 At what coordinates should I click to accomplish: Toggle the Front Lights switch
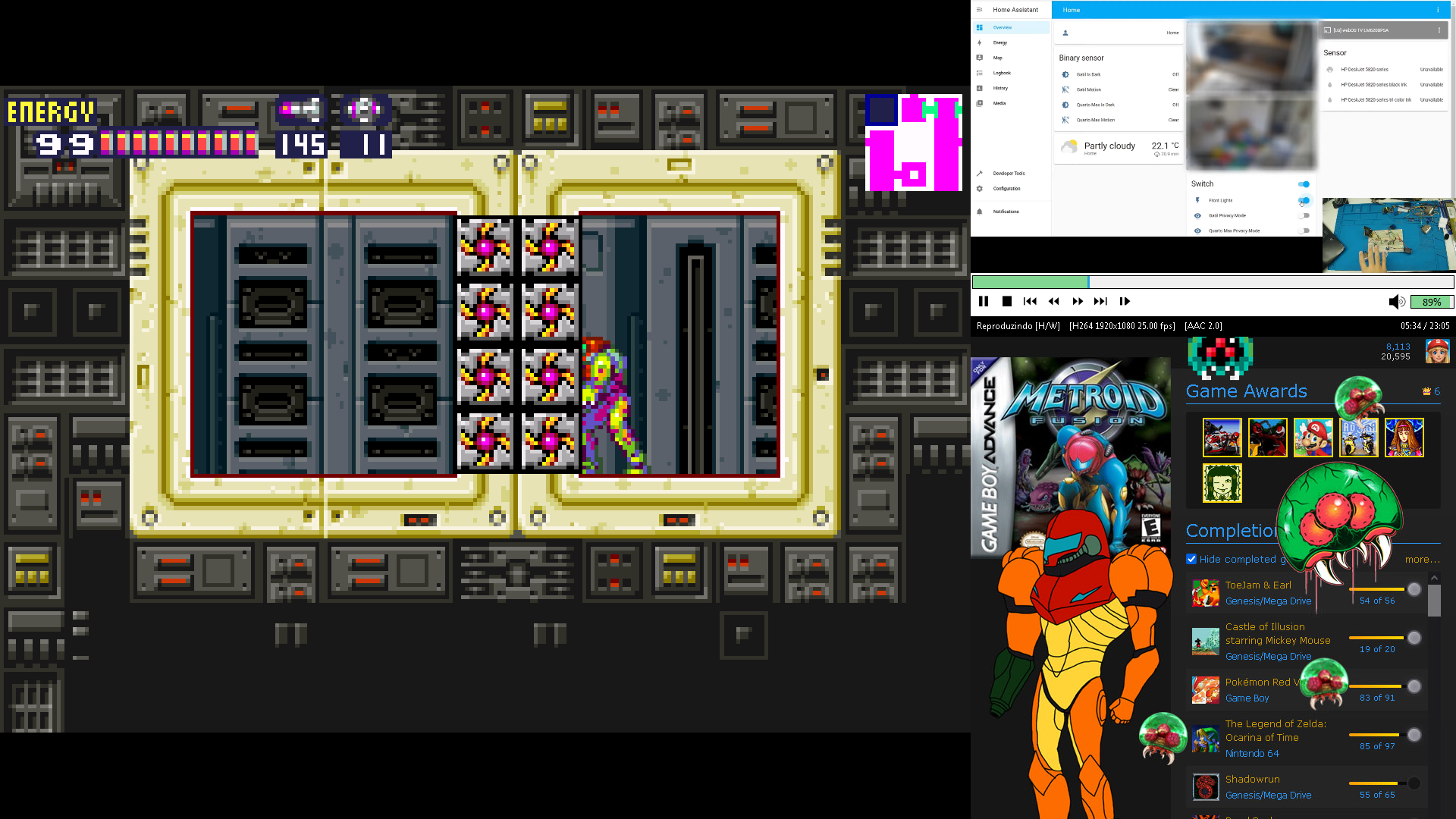click(1304, 201)
